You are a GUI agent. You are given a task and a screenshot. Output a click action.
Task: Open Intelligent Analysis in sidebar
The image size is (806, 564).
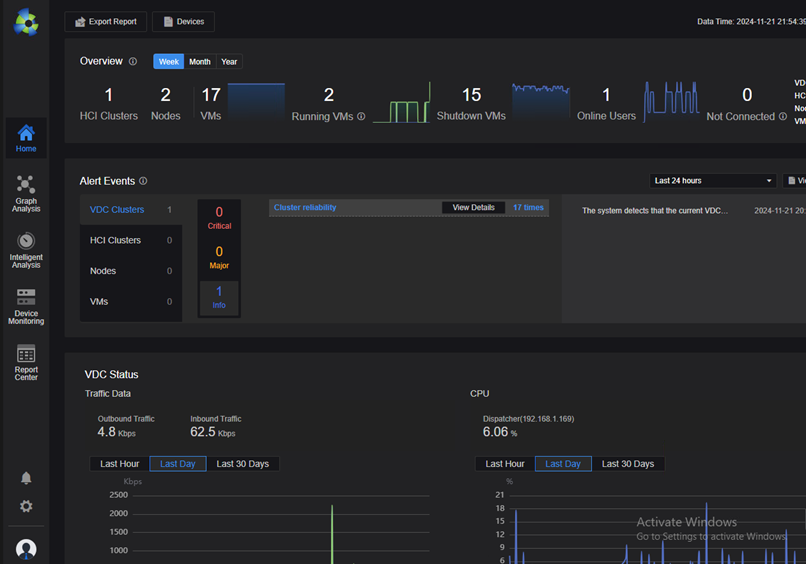(x=26, y=250)
